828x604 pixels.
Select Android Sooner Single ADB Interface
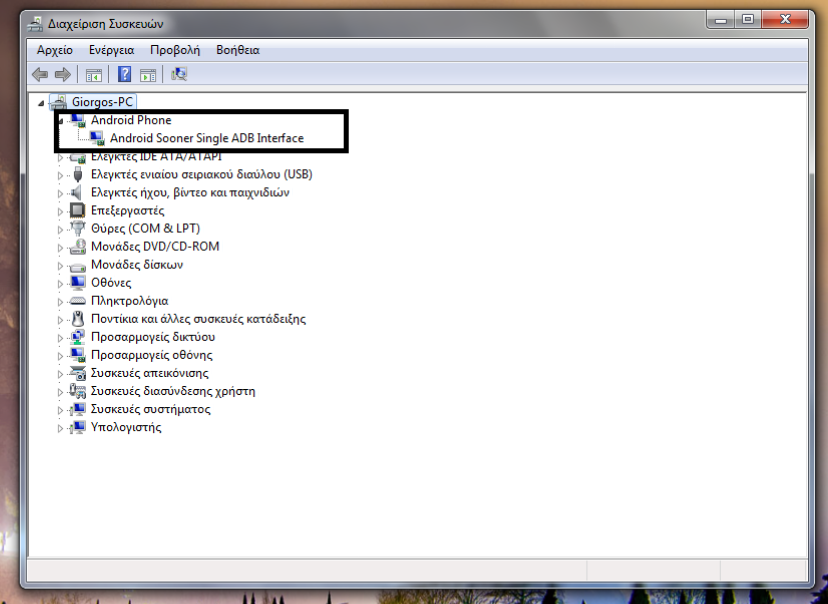point(206,138)
